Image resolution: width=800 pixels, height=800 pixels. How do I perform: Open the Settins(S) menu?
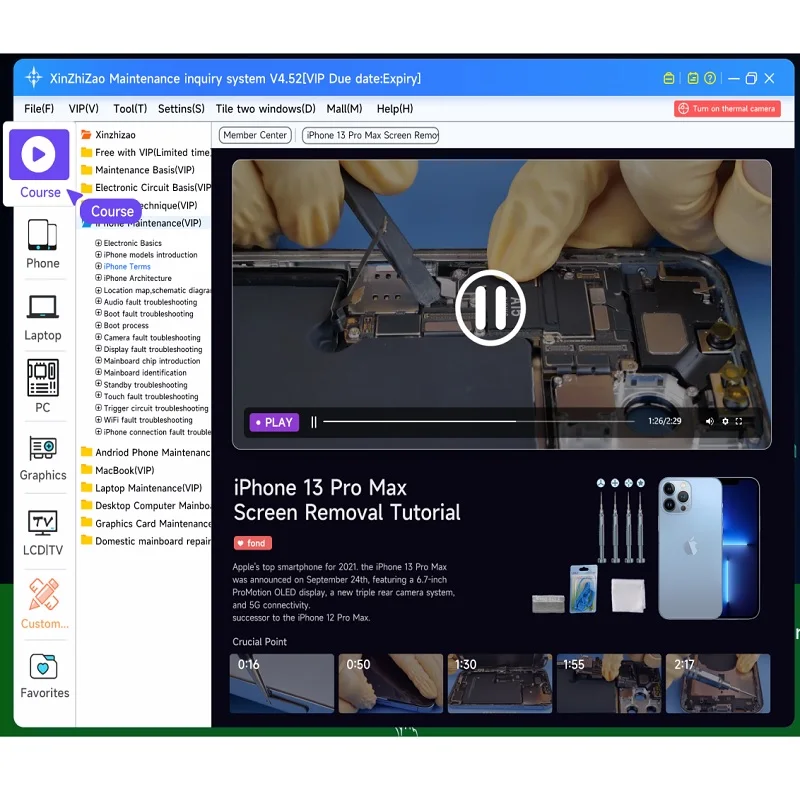[x=181, y=109]
